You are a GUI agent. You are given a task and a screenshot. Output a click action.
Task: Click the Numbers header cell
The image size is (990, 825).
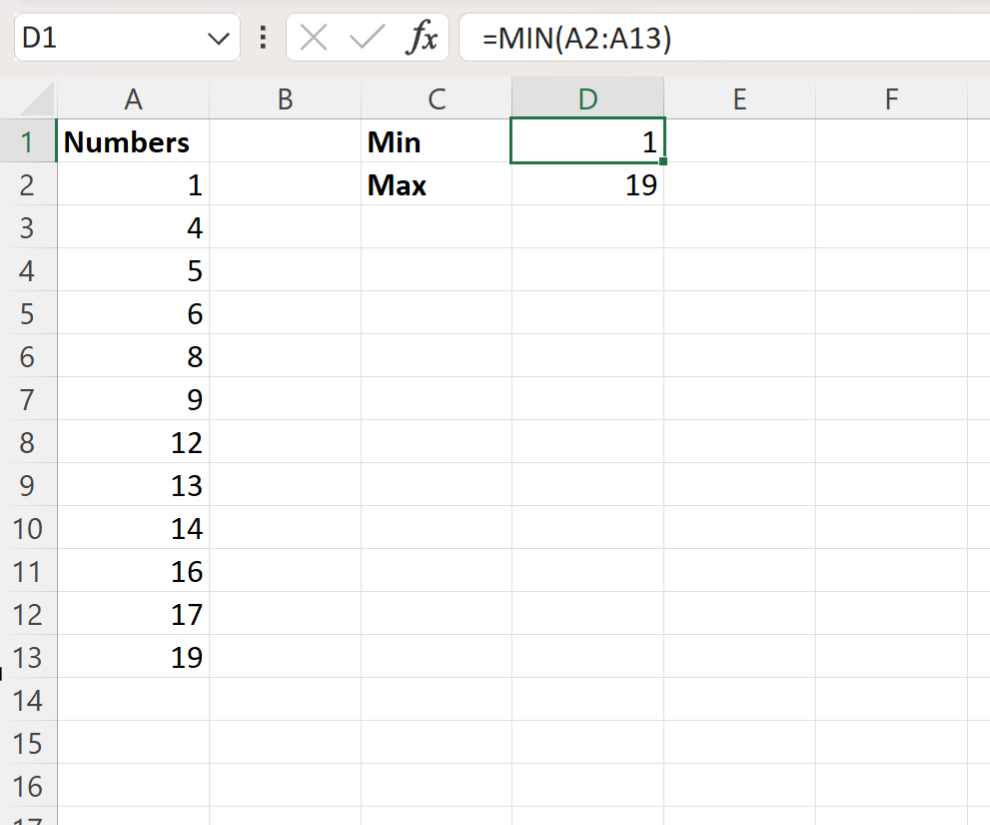[x=133, y=142]
